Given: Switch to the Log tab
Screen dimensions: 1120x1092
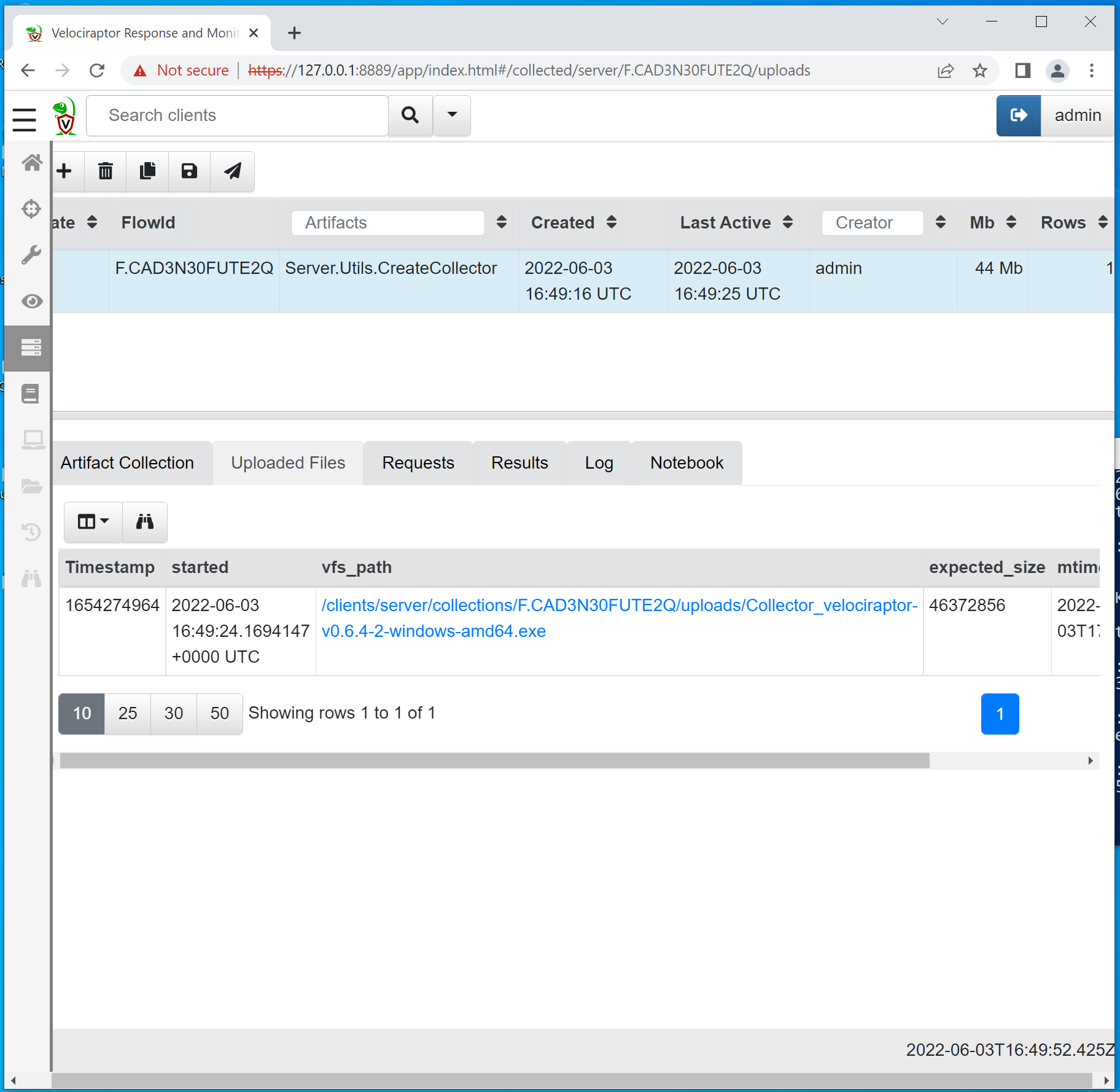Looking at the screenshot, I should pyautogui.click(x=599, y=463).
